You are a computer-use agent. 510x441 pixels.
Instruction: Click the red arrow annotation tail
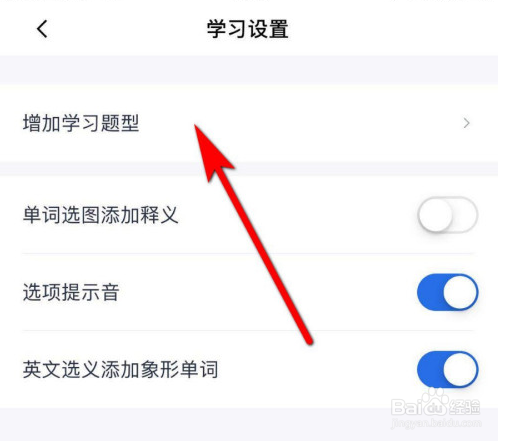point(307,339)
